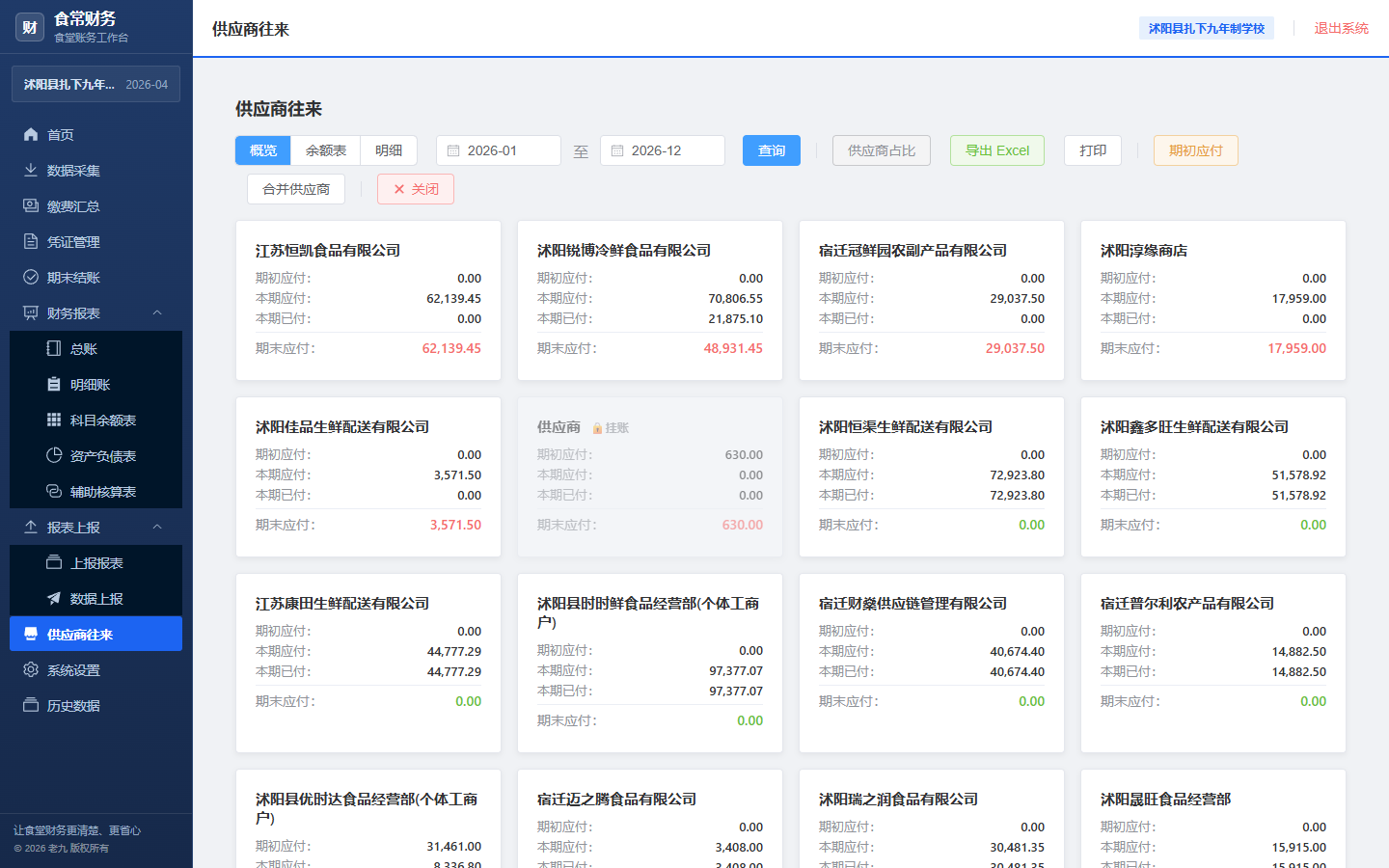
Task: Click the 630.00 ending payable on 挂账 card
Action: coord(743,525)
